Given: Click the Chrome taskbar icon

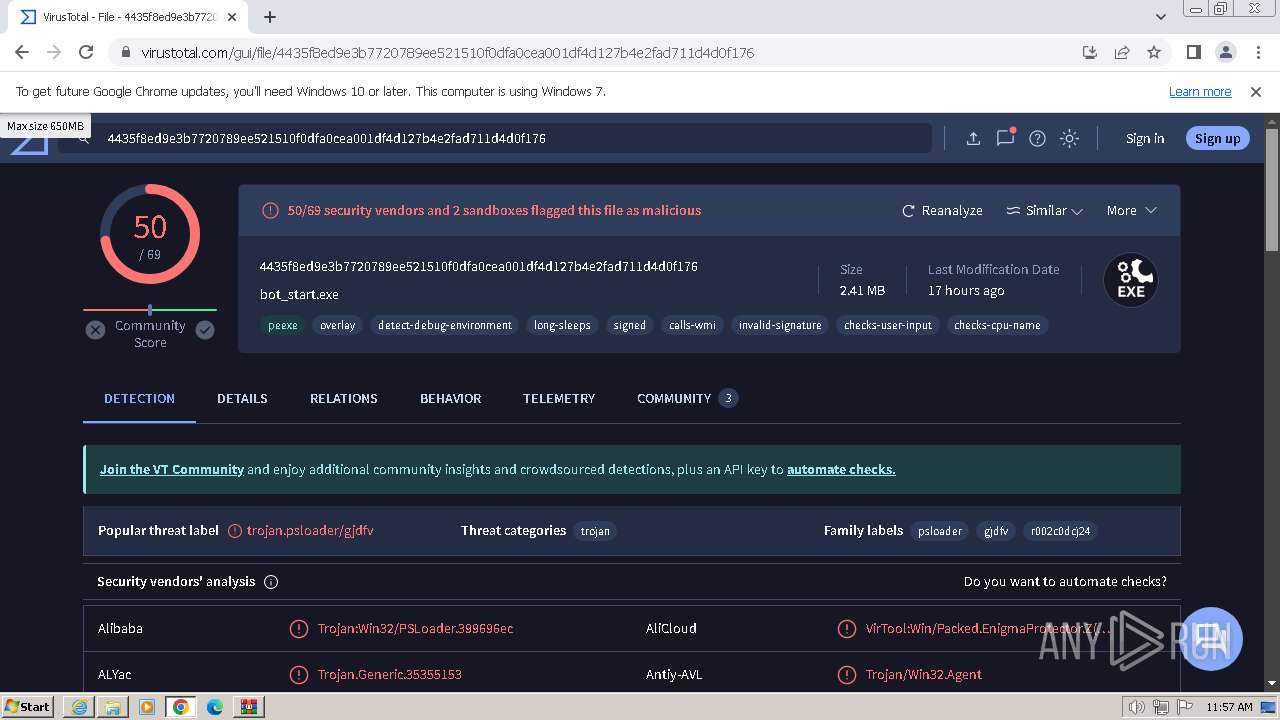Looking at the screenshot, I should pos(181,707).
